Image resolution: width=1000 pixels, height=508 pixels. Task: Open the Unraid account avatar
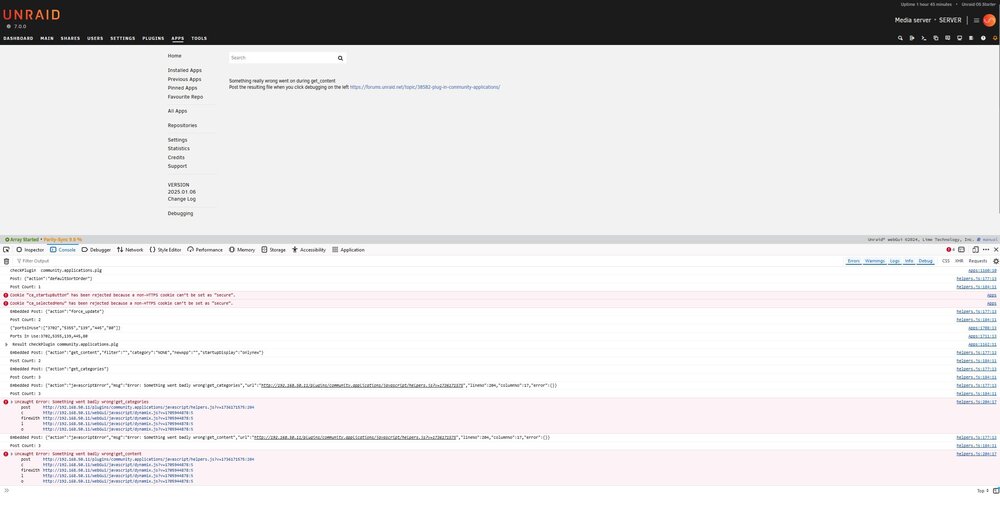pyautogui.click(x=989, y=20)
